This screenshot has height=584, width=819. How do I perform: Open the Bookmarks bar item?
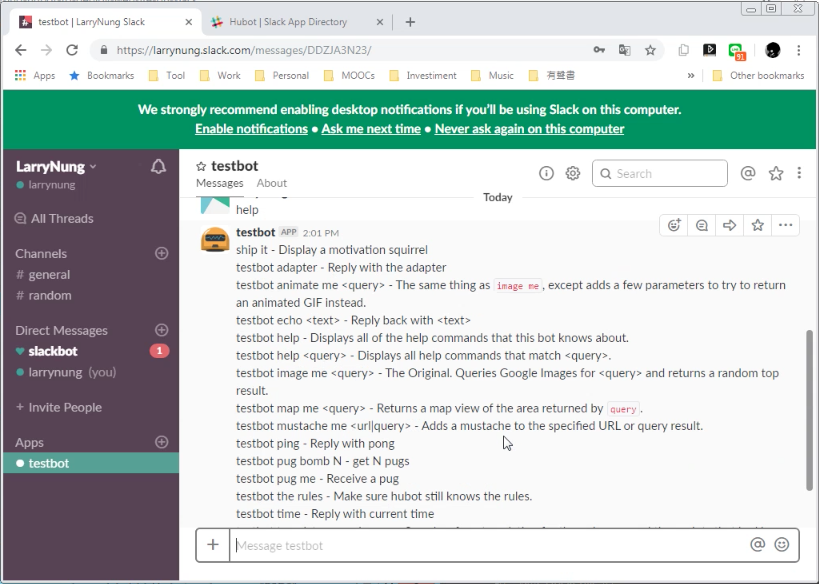pyautogui.click(x=102, y=75)
